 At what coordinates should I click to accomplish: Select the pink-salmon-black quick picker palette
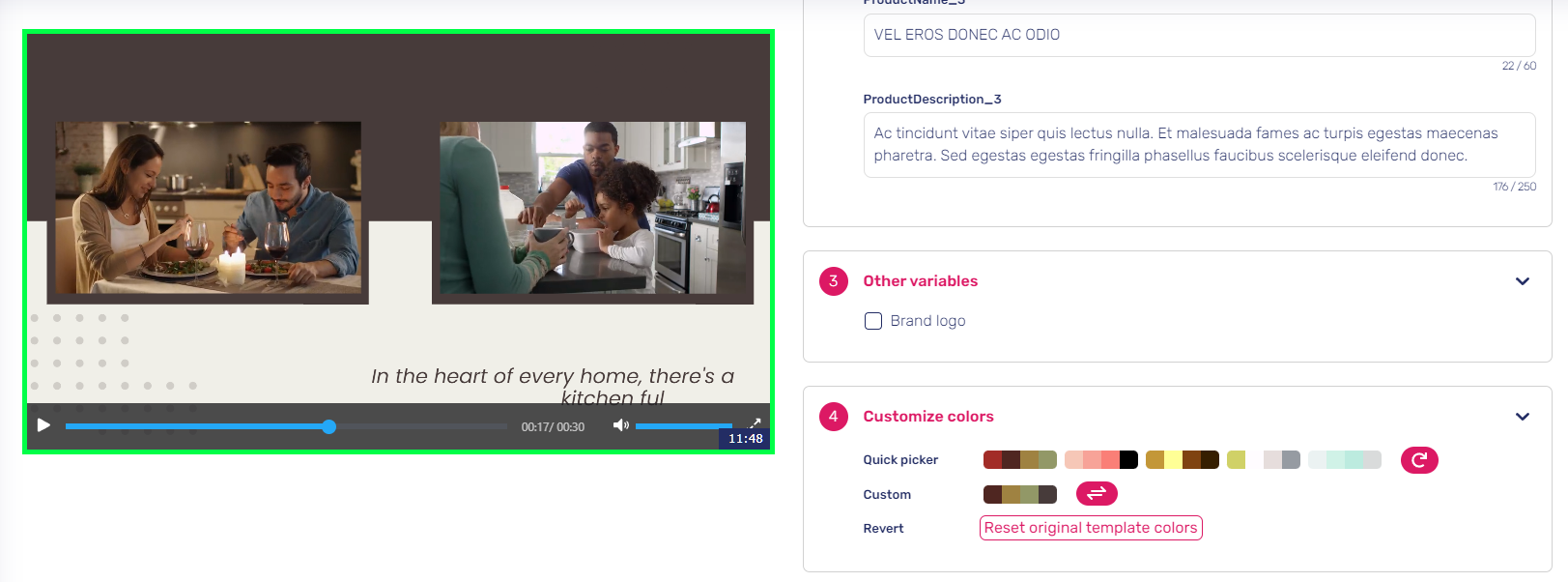click(1101, 460)
